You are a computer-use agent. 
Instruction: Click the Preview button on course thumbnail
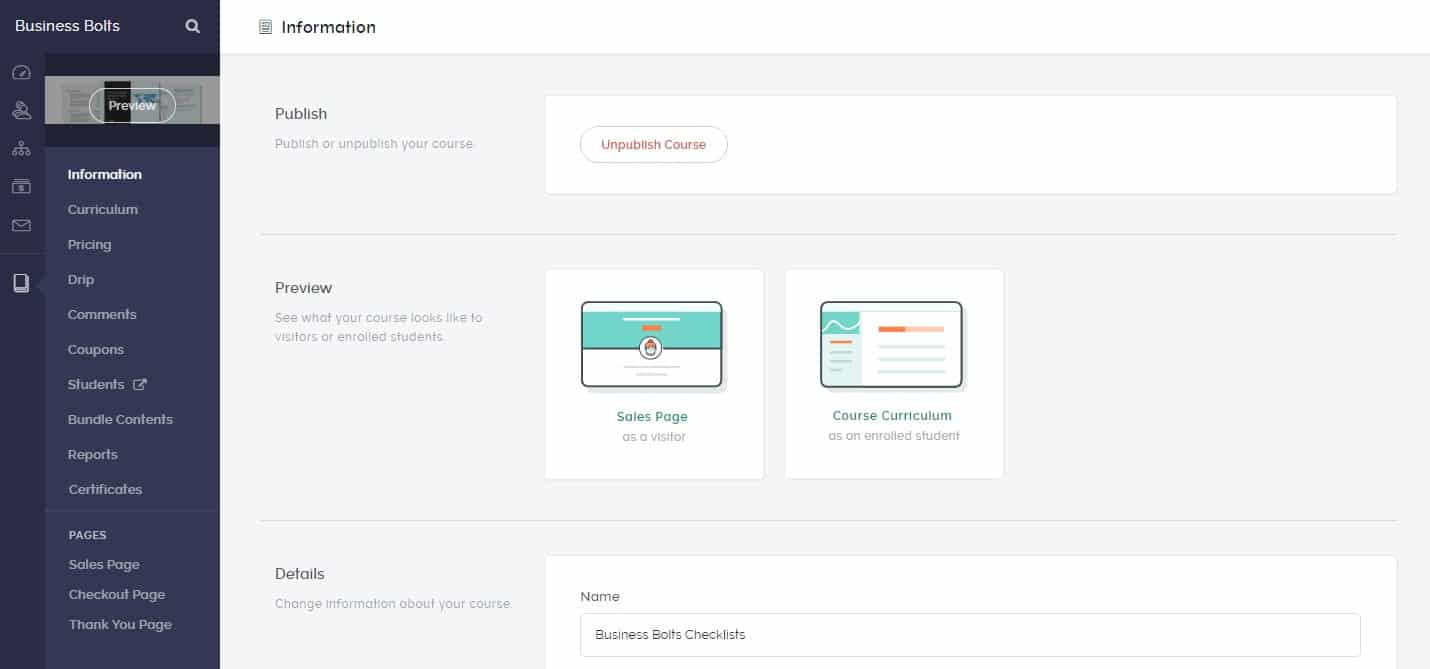tap(132, 106)
